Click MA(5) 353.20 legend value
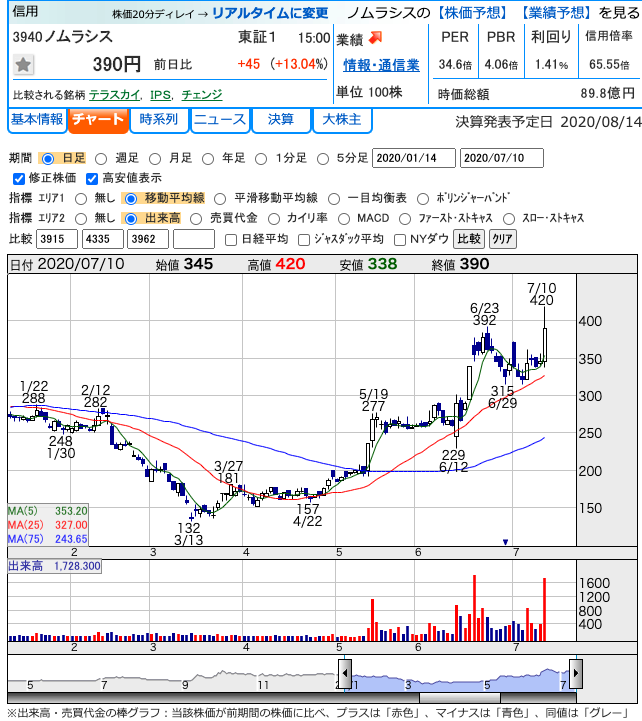Screen dimensions: 642x721 71,511
